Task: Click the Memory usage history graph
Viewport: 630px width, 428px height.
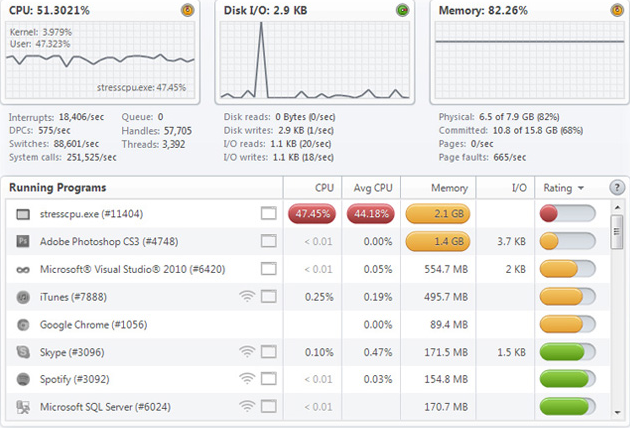Action: pos(530,60)
